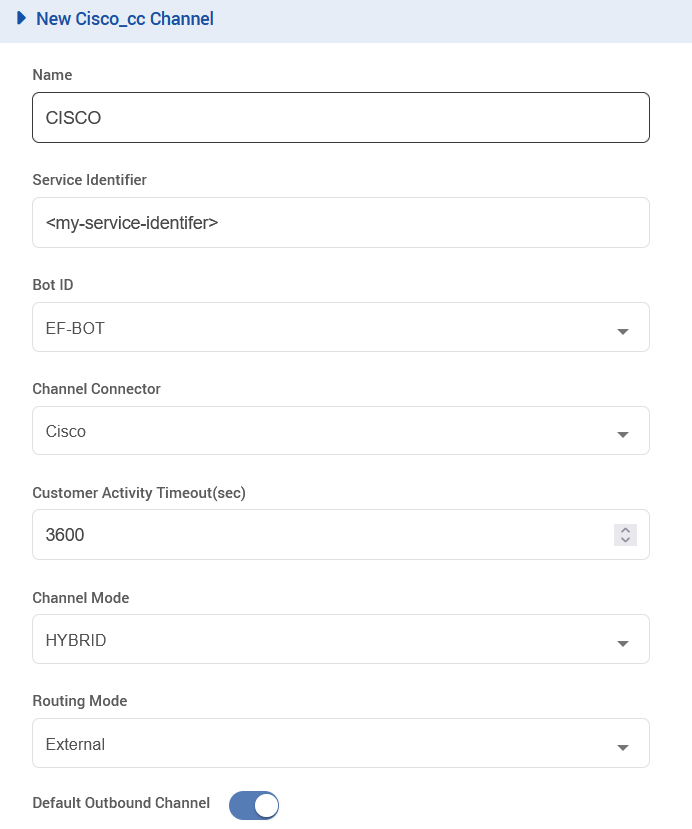Image resolution: width=692 pixels, height=829 pixels.
Task: Click the Routing Mode label text
Action: point(80,701)
